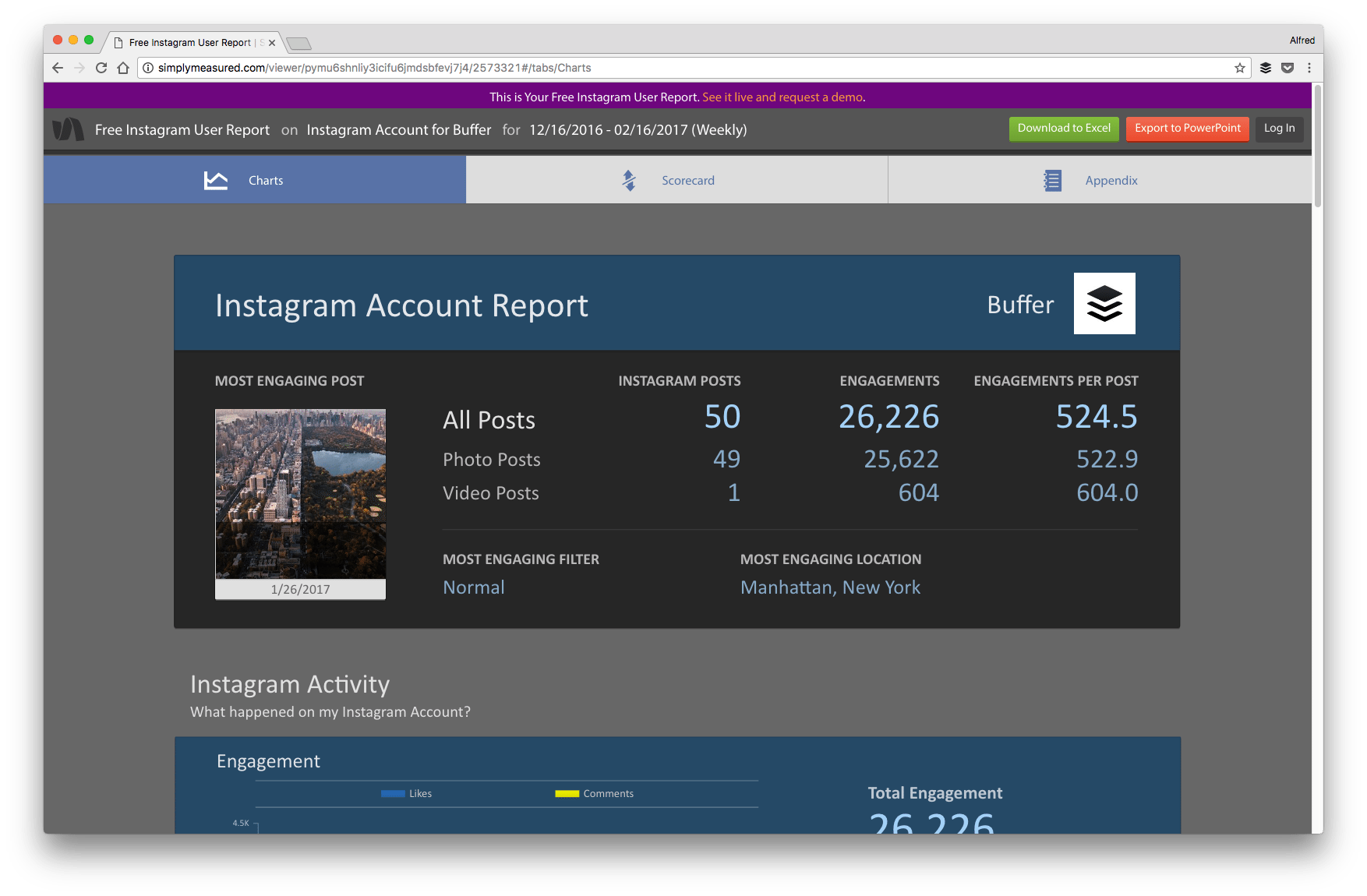
Task: Click the address bar URL field
Action: [x=694, y=68]
